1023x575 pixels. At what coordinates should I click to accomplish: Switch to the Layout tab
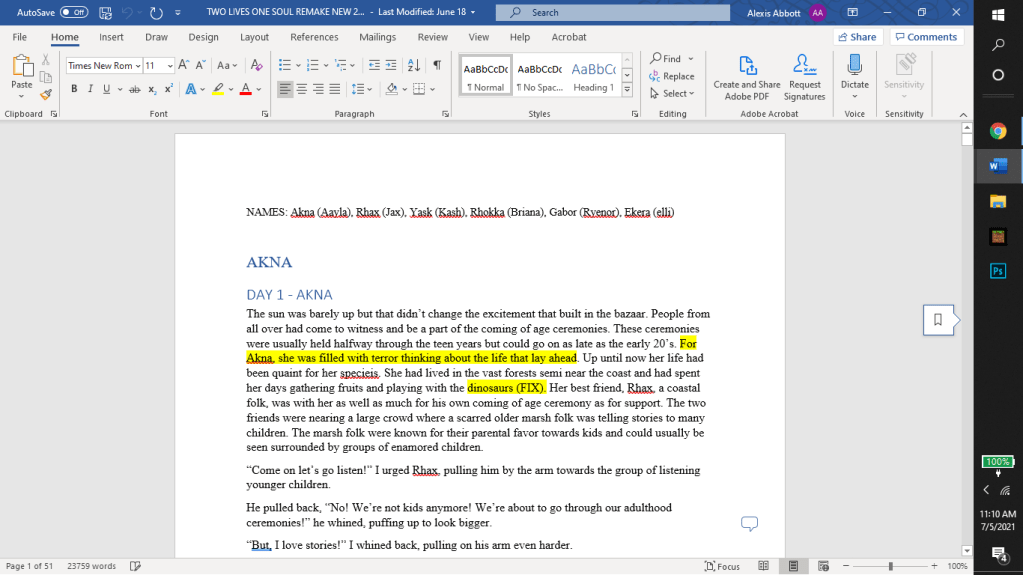pos(254,37)
